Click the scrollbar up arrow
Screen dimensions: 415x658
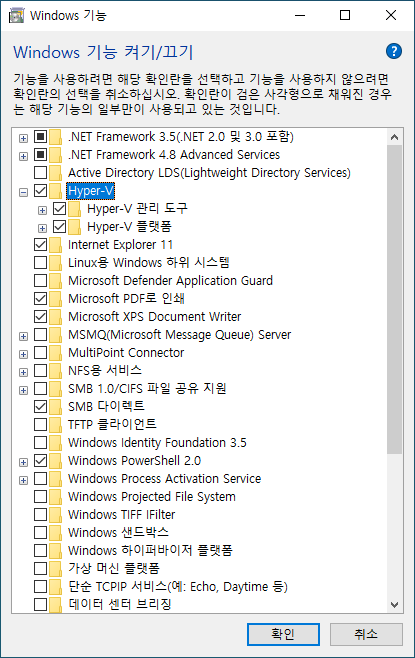pyautogui.click(x=394, y=137)
